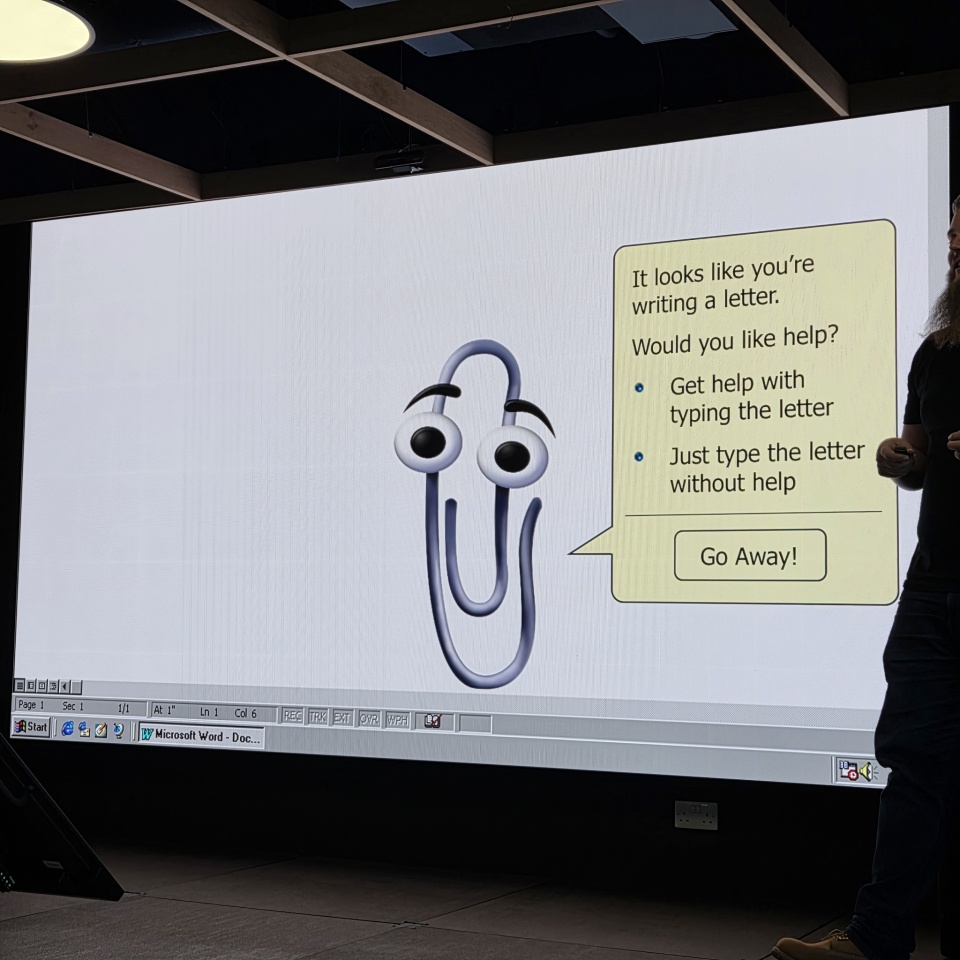Toggle EXT extend selection indicator
960x960 pixels.
click(x=342, y=718)
